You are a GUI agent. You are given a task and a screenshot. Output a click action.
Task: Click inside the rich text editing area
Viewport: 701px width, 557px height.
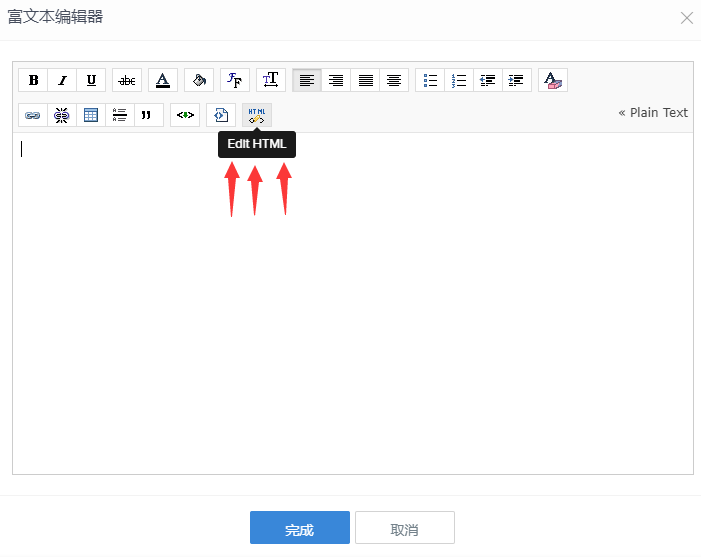pos(353,304)
